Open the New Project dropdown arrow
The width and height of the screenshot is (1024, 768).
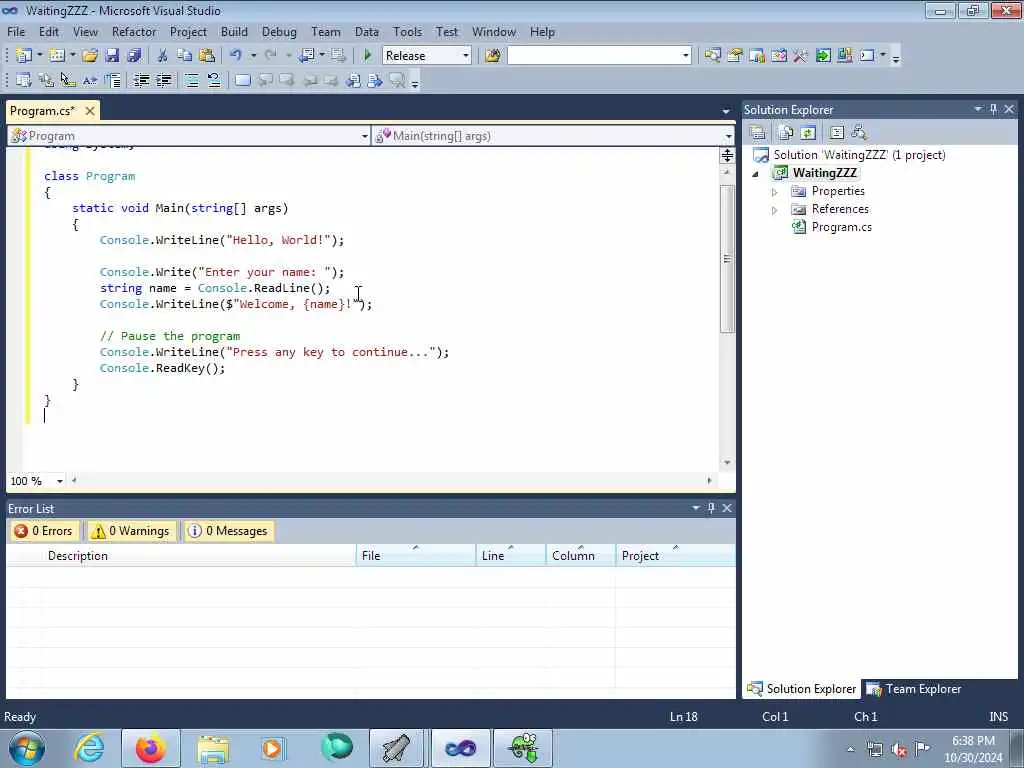39,55
